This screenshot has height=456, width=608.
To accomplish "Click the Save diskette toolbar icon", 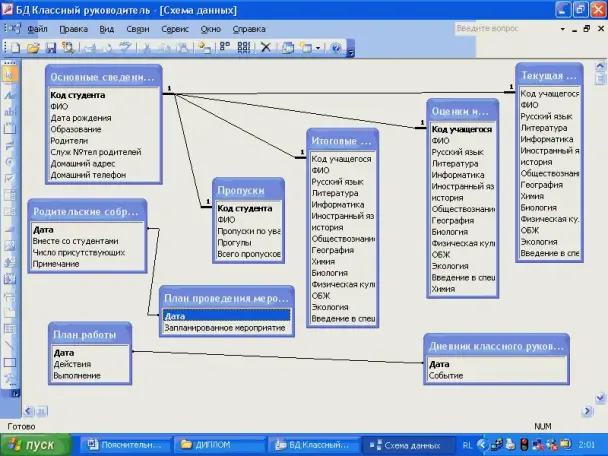I will (x=48, y=47).
